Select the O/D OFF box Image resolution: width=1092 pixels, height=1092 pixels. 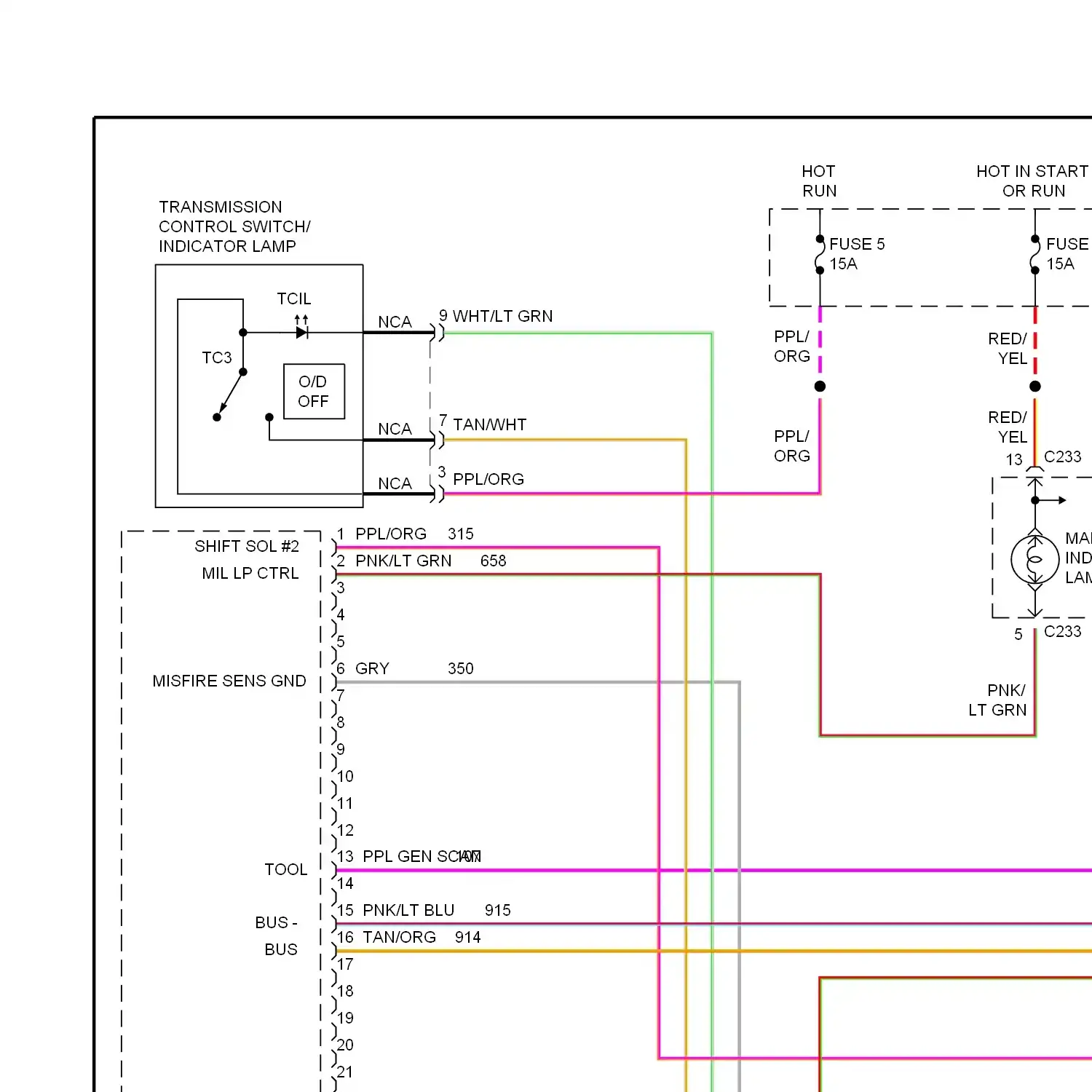(314, 392)
